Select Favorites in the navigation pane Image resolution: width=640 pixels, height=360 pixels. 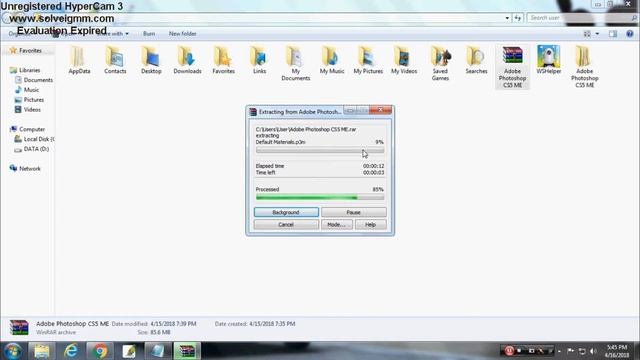coord(30,51)
